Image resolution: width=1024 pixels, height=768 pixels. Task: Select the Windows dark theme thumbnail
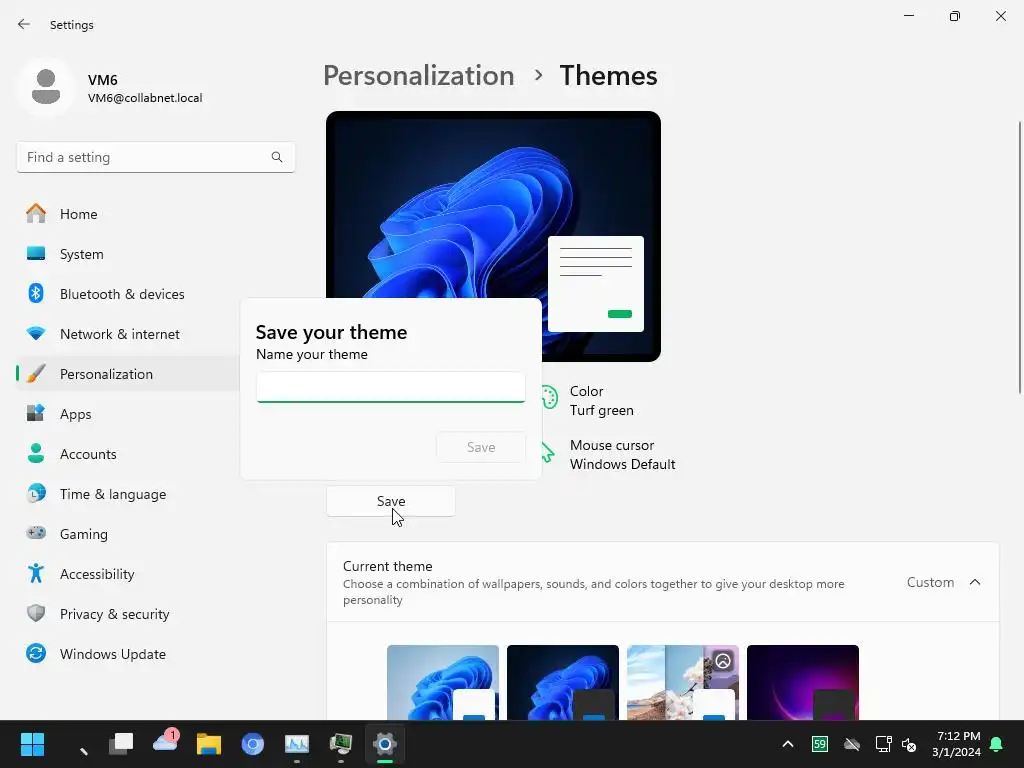(x=563, y=682)
